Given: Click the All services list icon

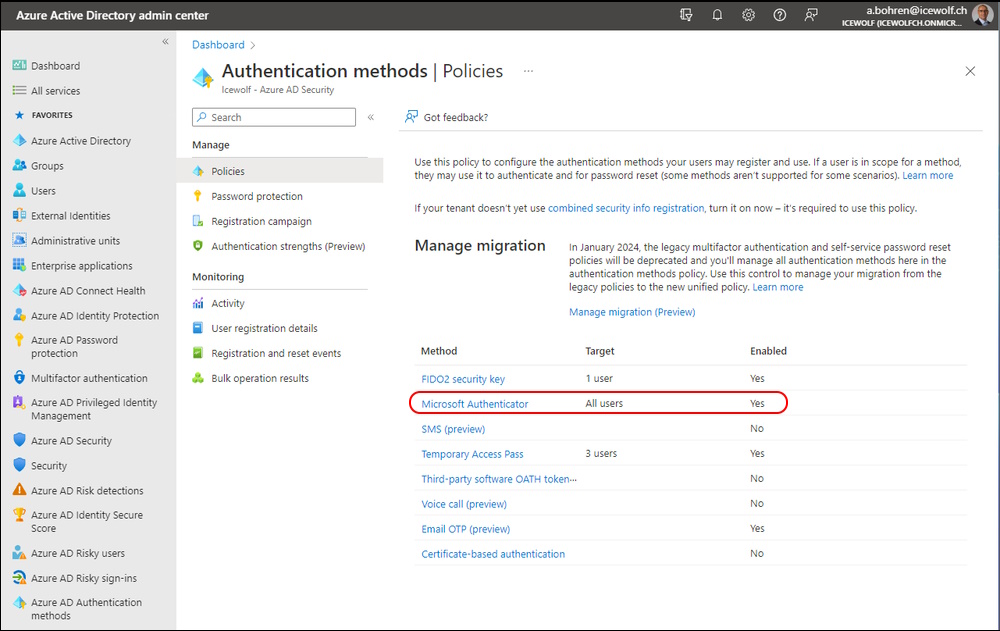Looking at the screenshot, I should (19, 90).
